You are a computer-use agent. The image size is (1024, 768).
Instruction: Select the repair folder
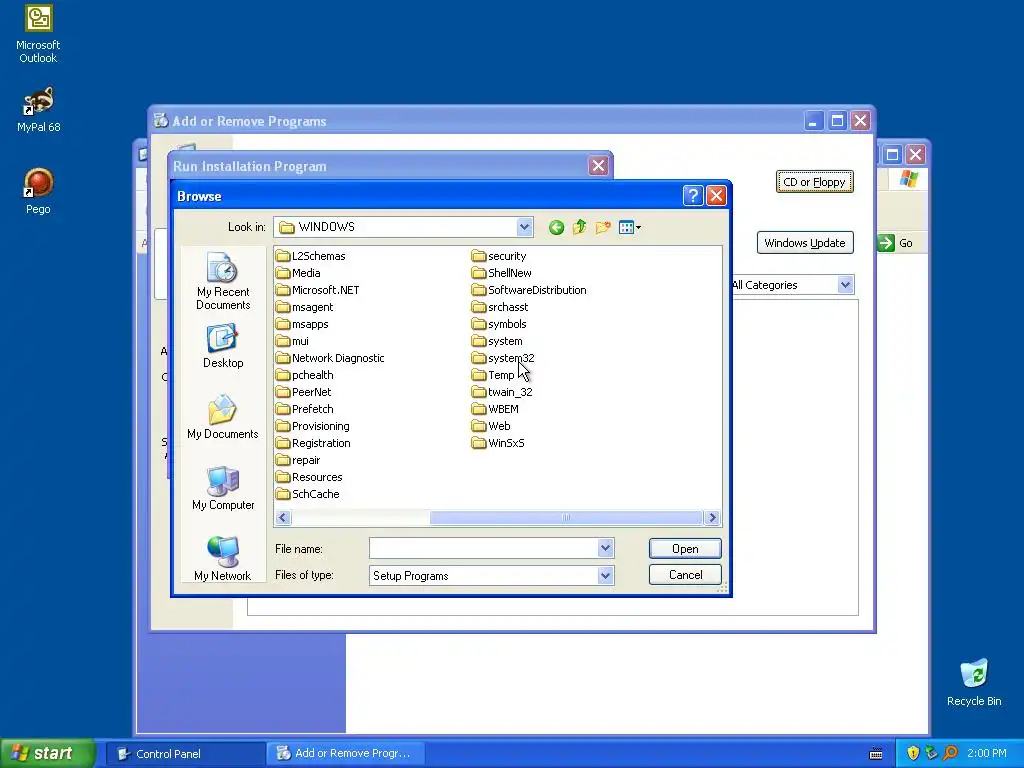click(298, 460)
